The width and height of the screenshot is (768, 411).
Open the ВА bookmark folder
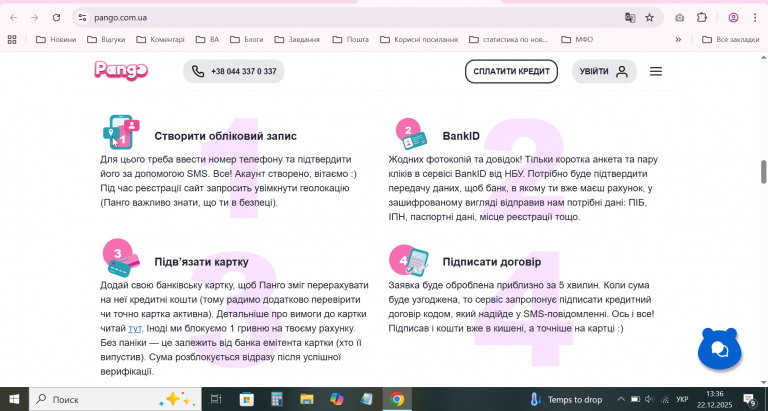207,40
